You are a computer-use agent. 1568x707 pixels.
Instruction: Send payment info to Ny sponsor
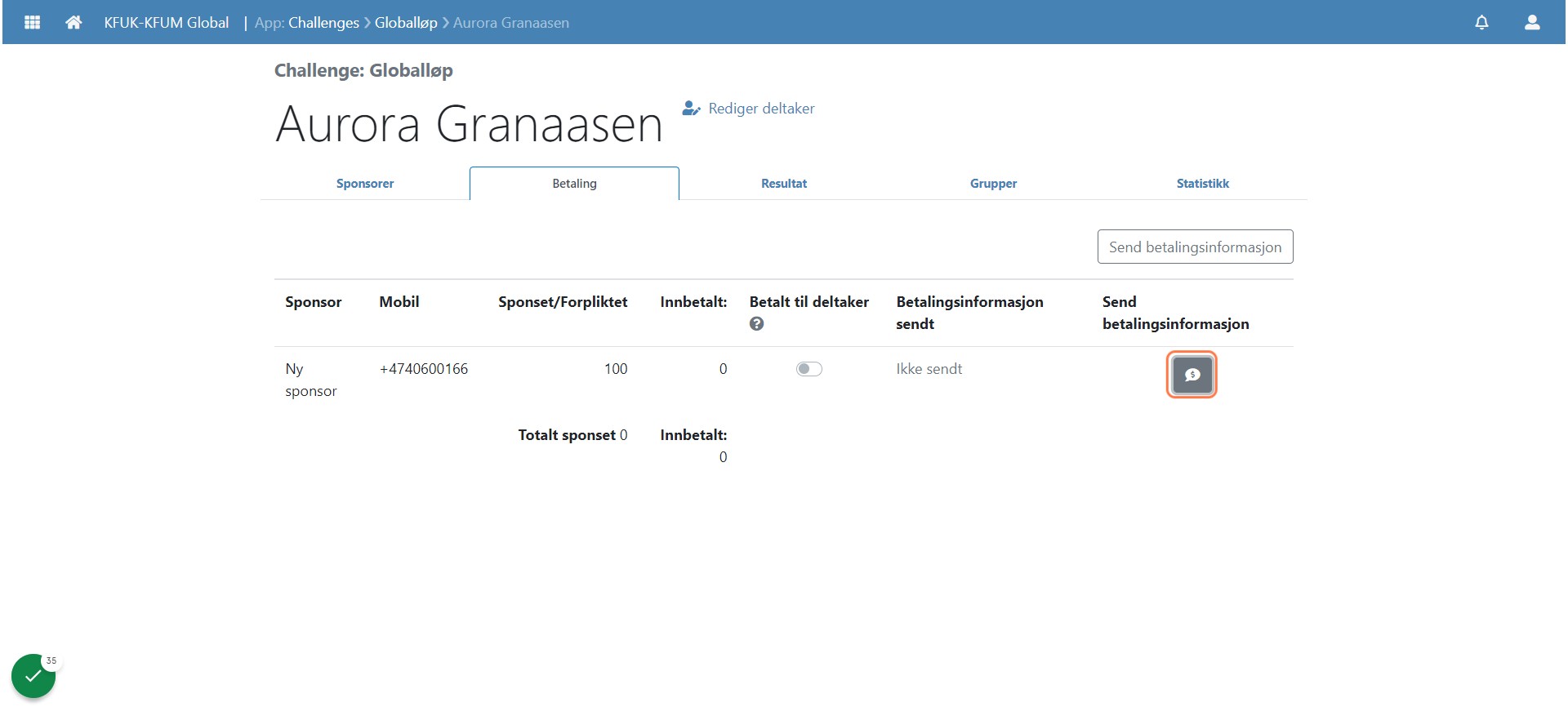(x=1192, y=375)
